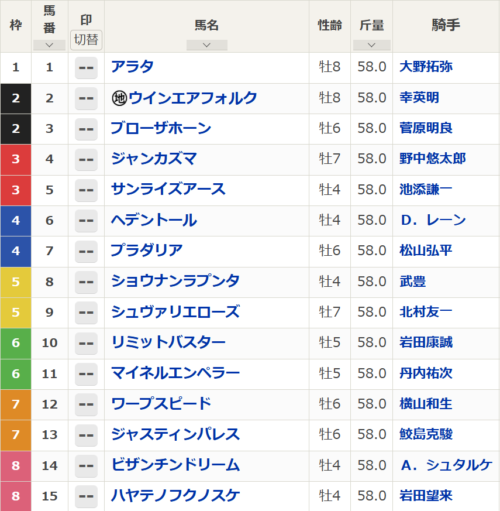
Task: Set the mark for アラタ's row
Action: (x=86, y=68)
